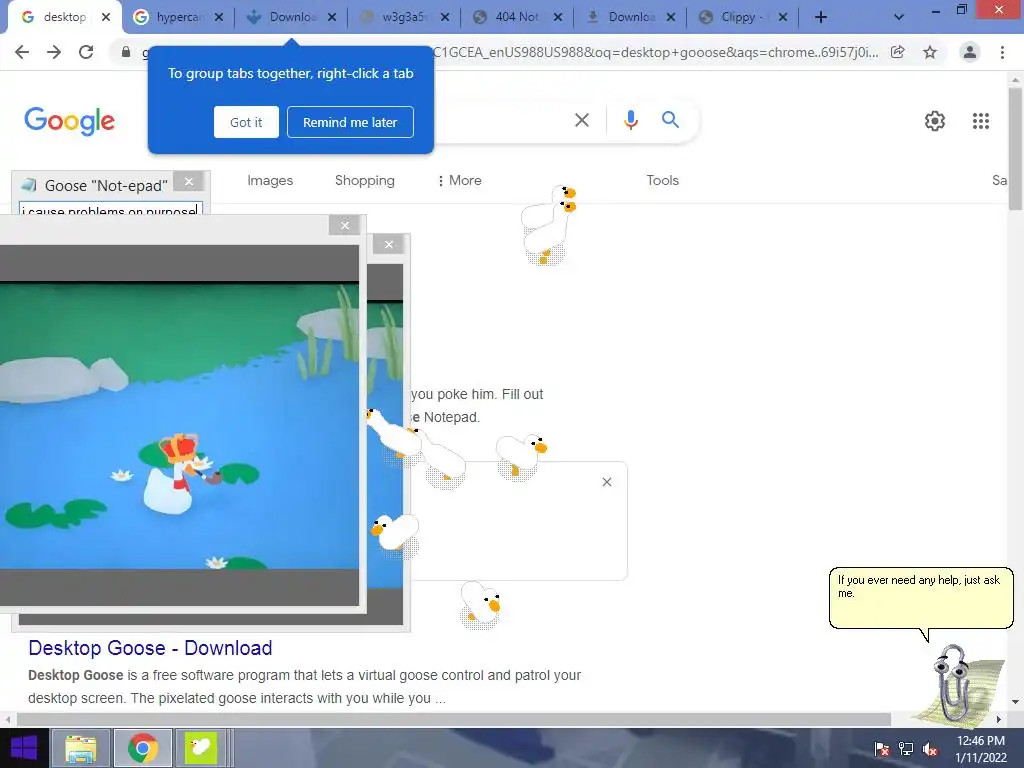Close the hypercan tab
1024x768 pixels.
point(219,18)
